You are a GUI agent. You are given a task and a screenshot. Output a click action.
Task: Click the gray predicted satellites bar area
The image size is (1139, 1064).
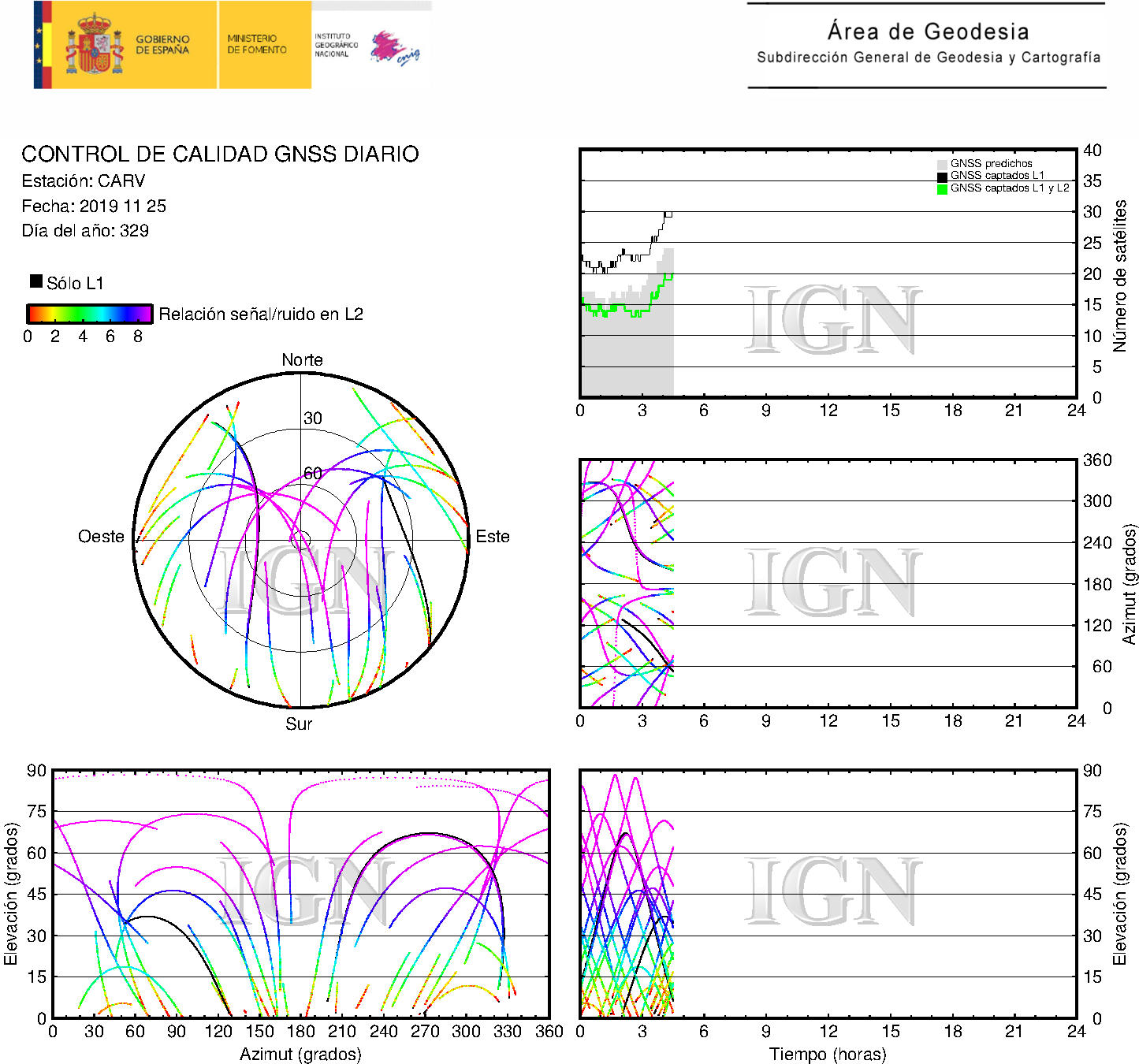pyautogui.click(x=627, y=347)
